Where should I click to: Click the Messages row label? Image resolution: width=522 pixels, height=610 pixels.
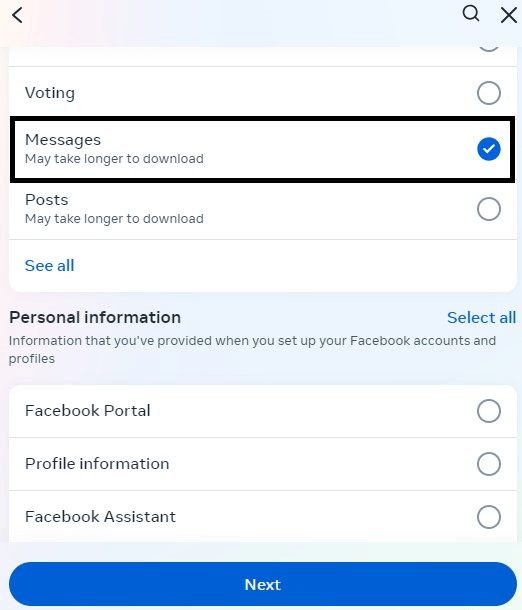click(x=63, y=140)
